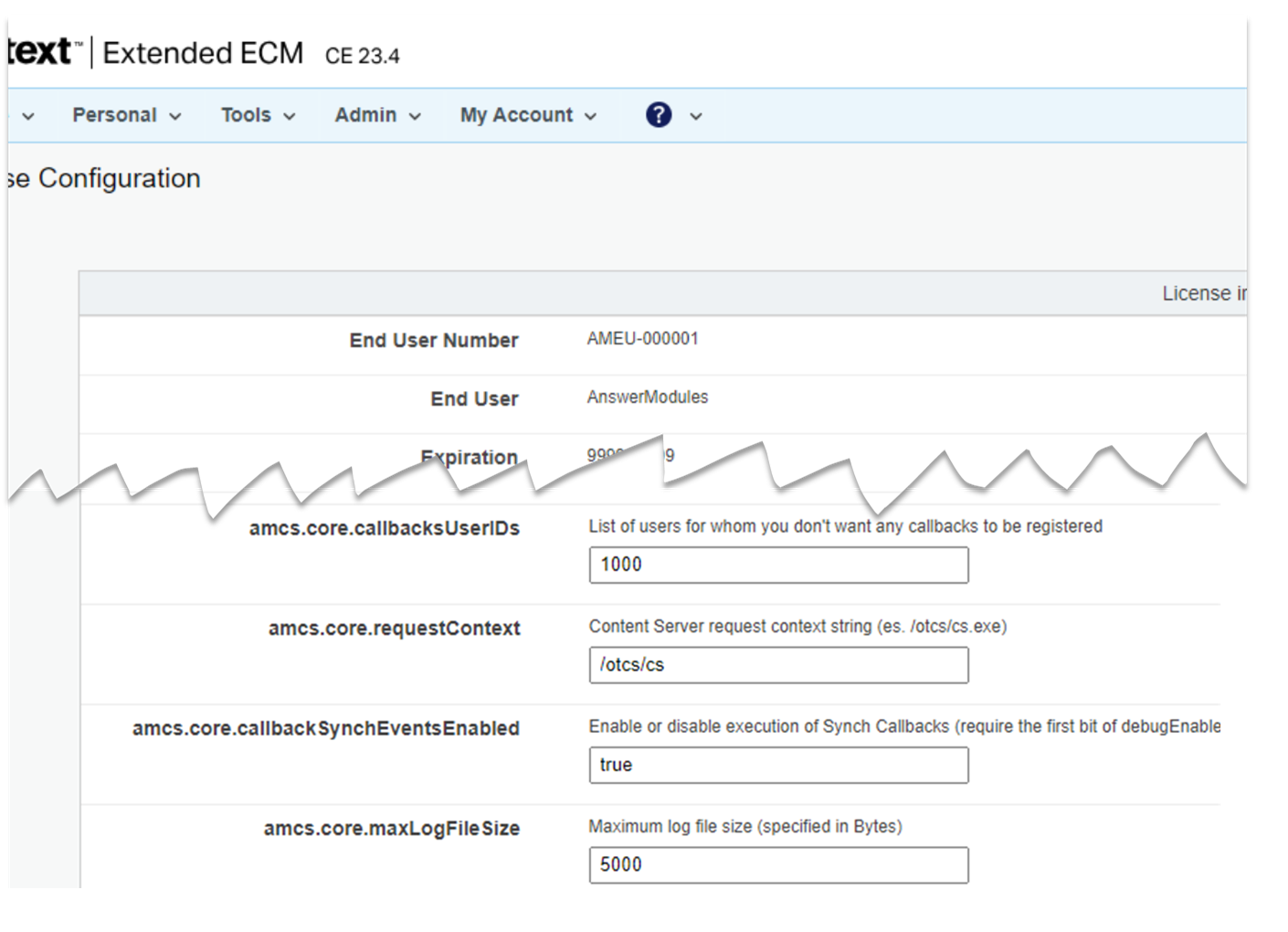The width and height of the screenshot is (1288, 932).
Task: Expand the chevron beside the help icon
Action: coord(696,116)
